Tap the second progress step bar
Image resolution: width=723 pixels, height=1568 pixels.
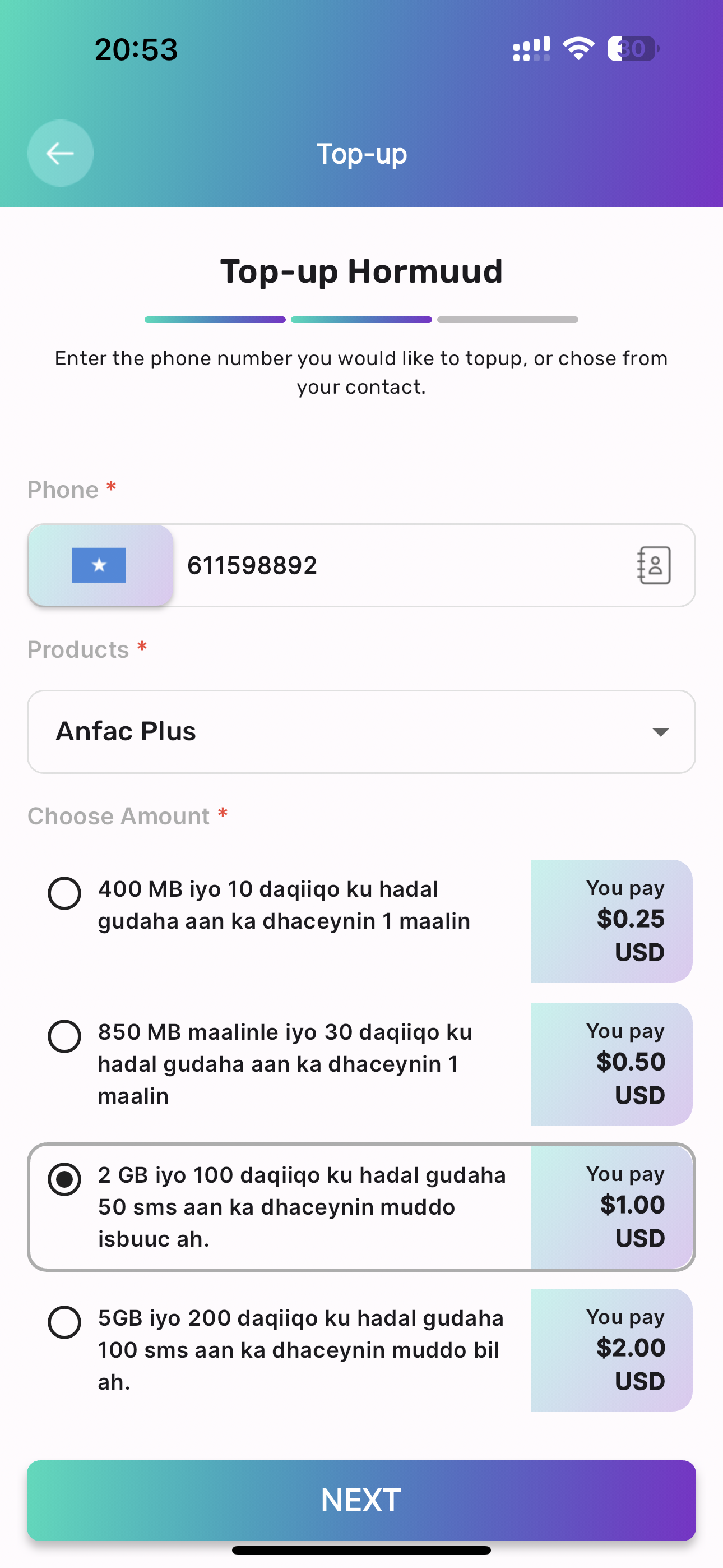click(x=361, y=320)
